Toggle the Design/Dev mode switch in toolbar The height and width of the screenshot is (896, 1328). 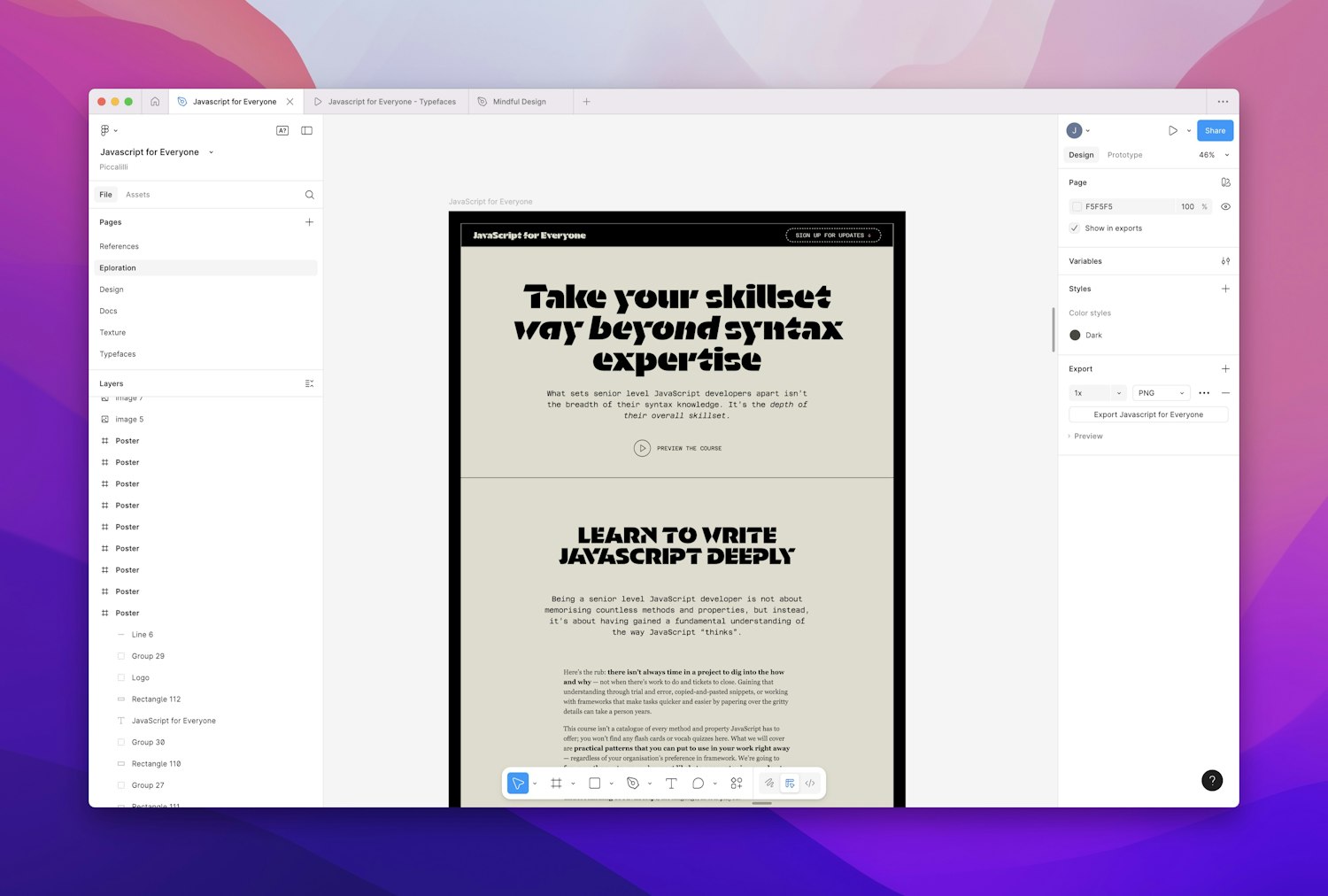coord(790,784)
